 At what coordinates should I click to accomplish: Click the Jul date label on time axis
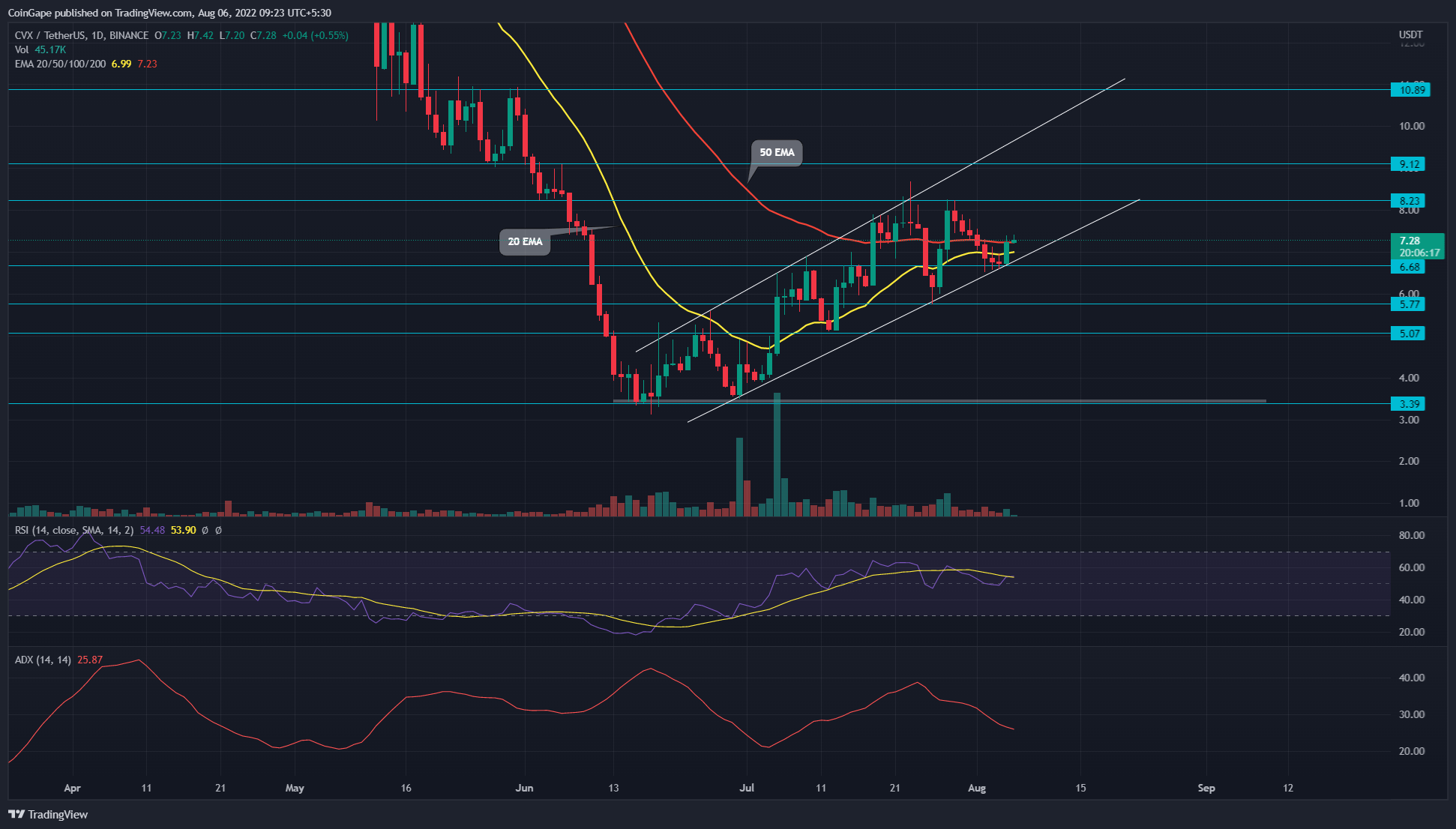(747, 788)
